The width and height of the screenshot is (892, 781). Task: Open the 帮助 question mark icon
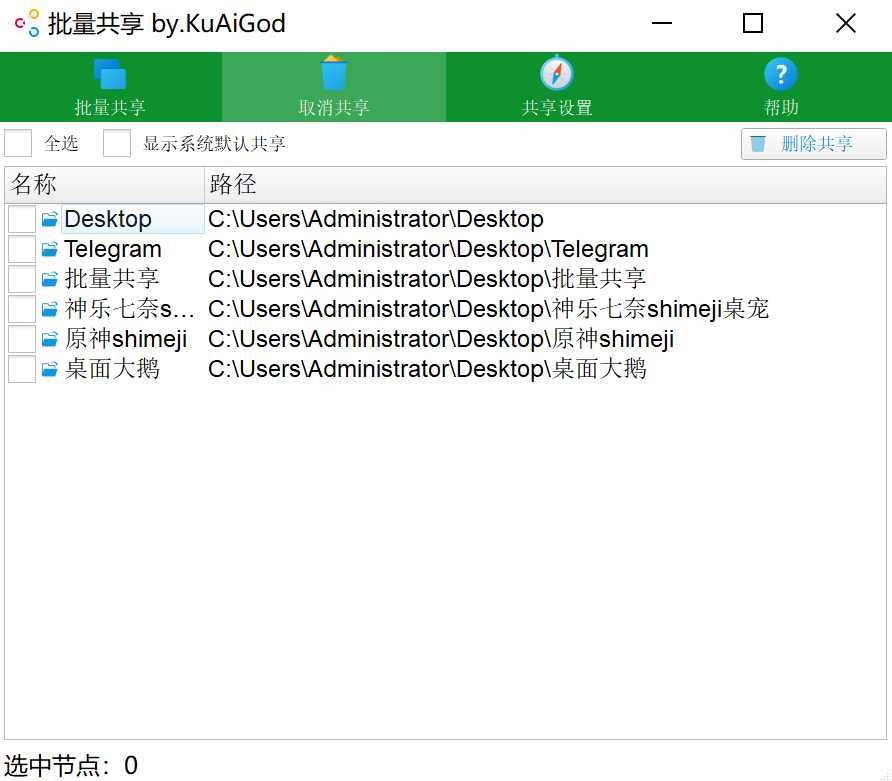(x=780, y=74)
